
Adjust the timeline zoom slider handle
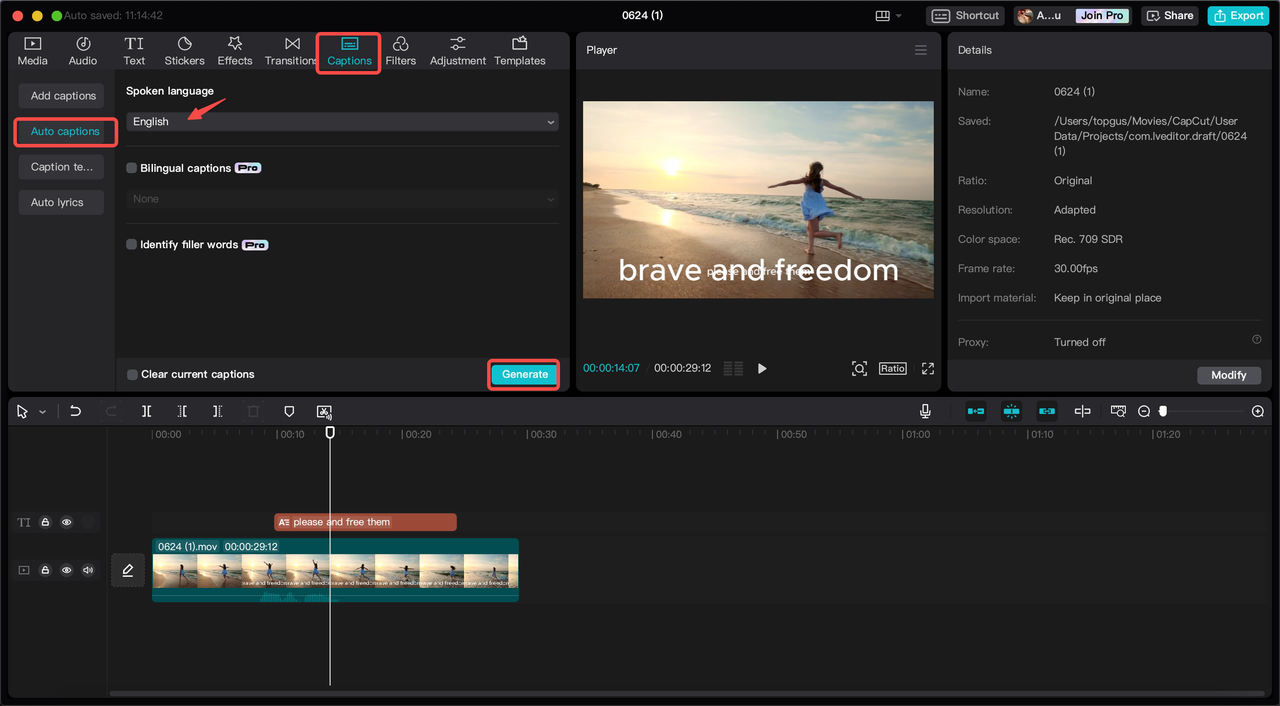click(x=1163, y=411)
